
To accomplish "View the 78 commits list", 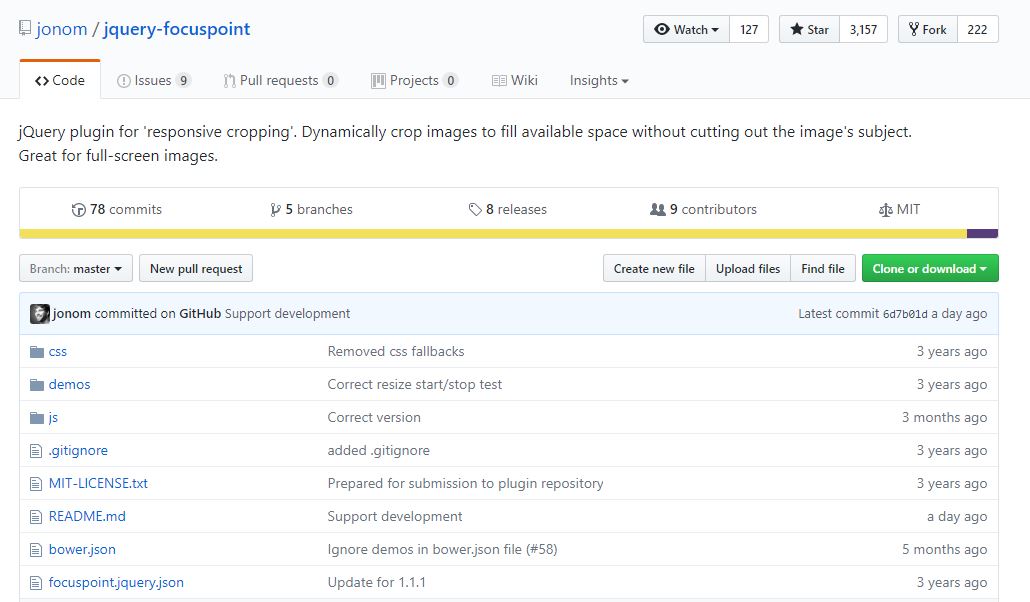I will click(x=117, y=210).
